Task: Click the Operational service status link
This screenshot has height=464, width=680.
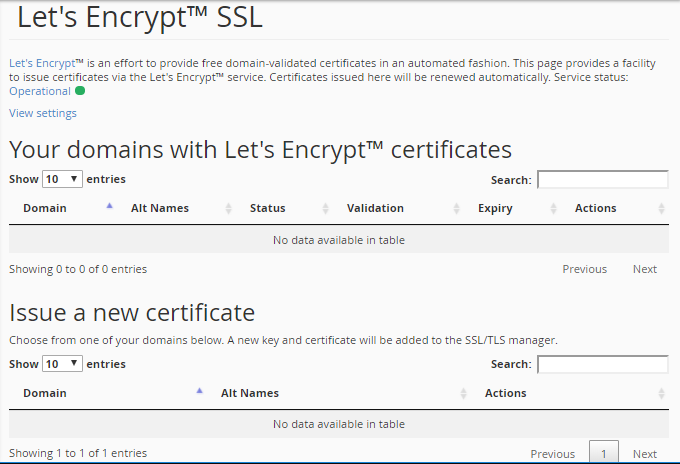Action: coord(40,91)
